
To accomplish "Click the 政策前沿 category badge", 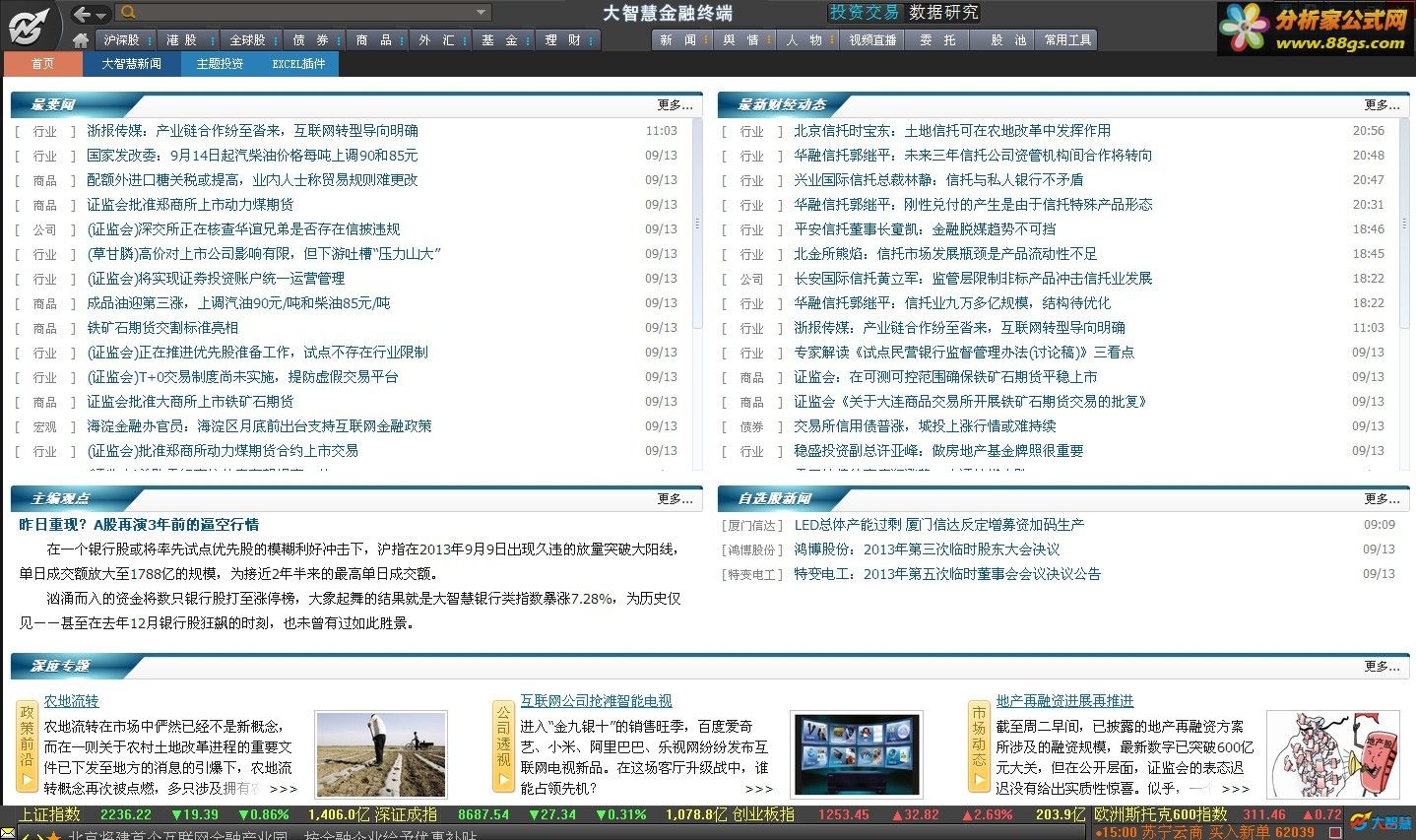I will tap(27, 746).
